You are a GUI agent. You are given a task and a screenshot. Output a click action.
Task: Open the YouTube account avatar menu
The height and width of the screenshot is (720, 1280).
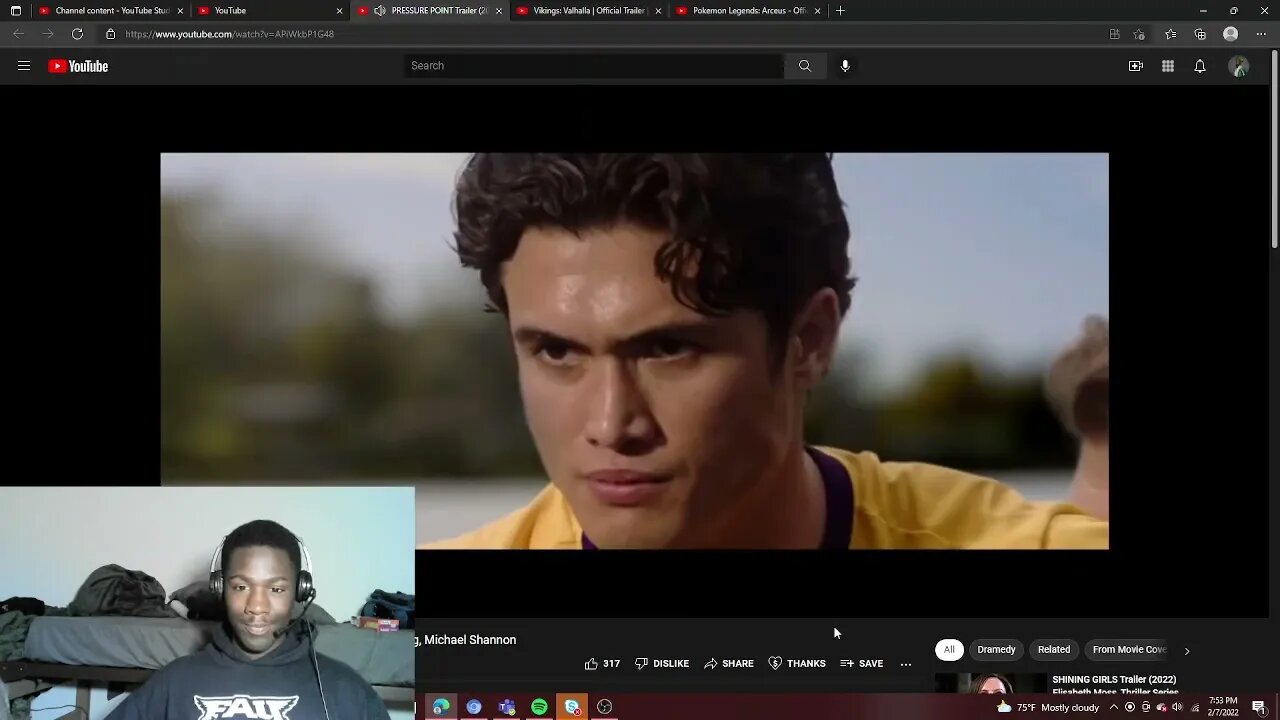(x=1239, y=66)
